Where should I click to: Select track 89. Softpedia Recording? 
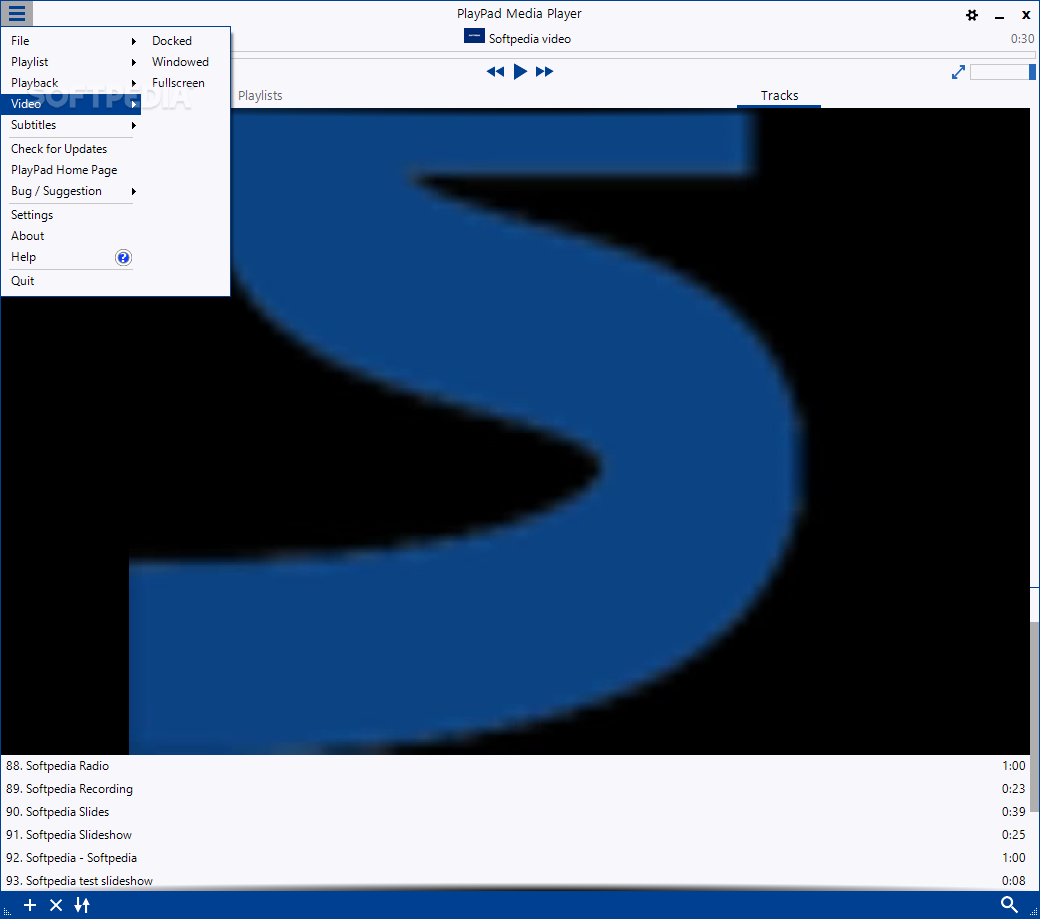[515, 789]
